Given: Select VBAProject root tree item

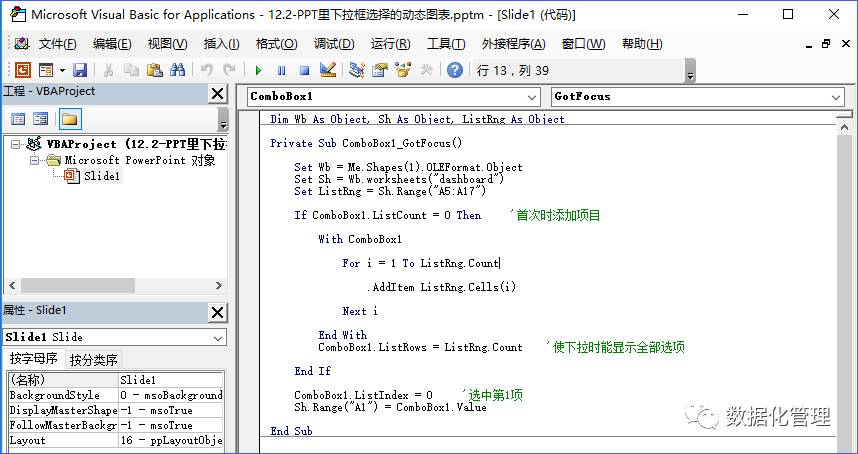Looking at the screenshot, I should [x=136, y=144].
